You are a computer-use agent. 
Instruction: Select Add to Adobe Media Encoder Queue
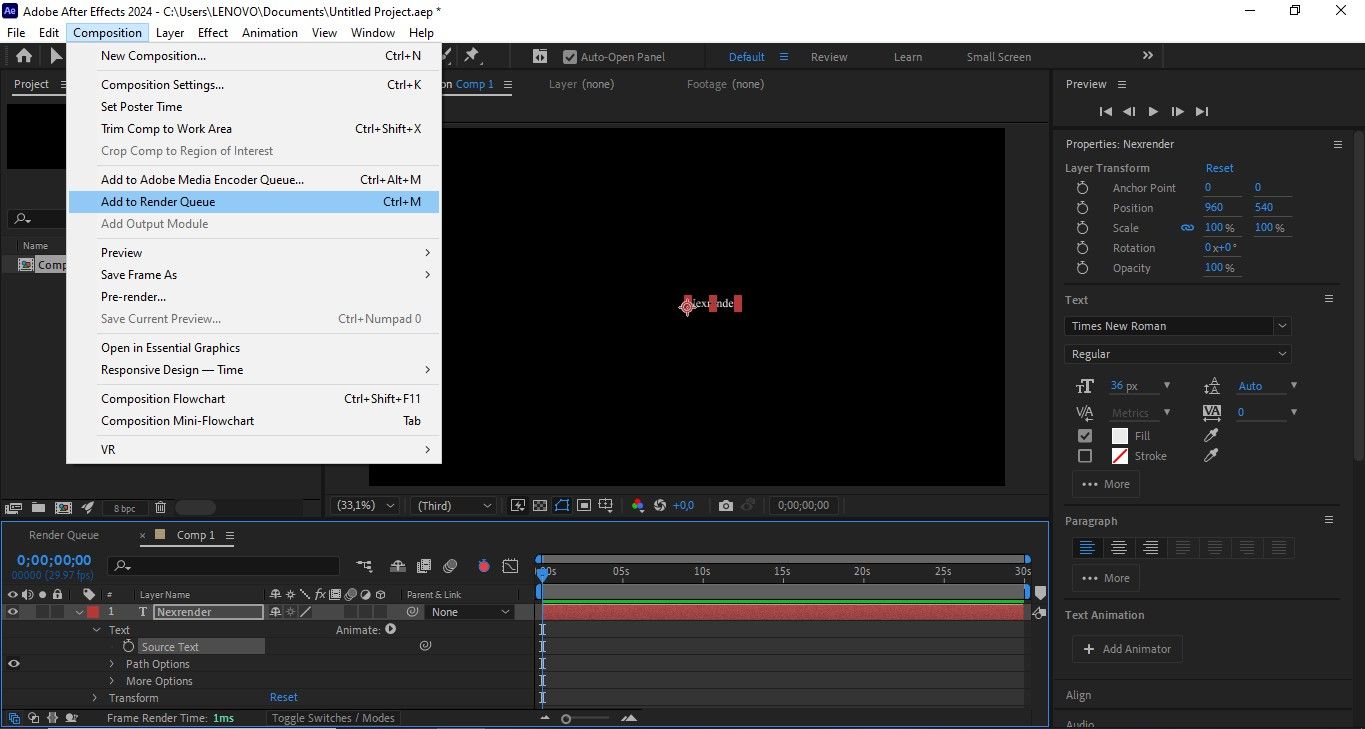202,179
